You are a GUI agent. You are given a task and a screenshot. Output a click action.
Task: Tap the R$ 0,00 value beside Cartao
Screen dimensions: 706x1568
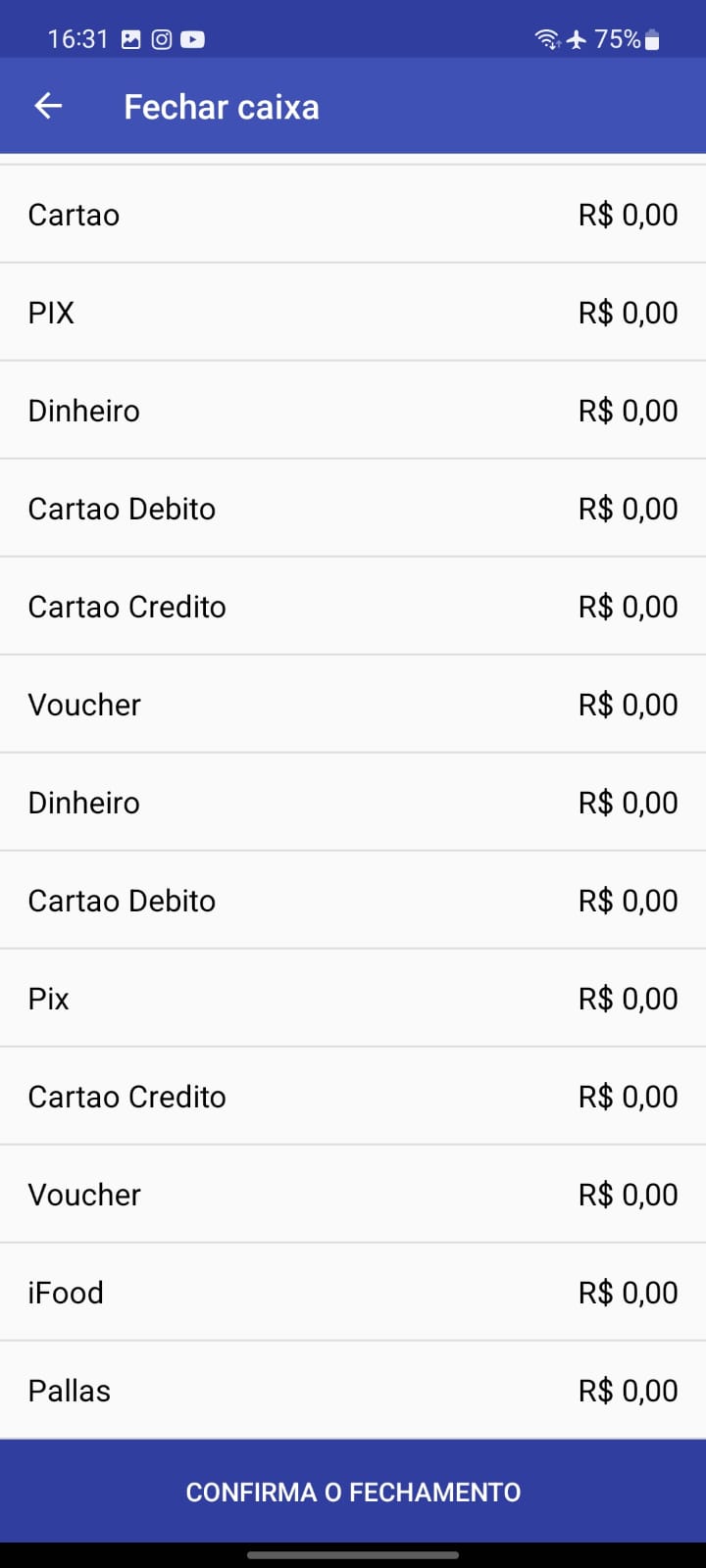(x=628, y=215)
